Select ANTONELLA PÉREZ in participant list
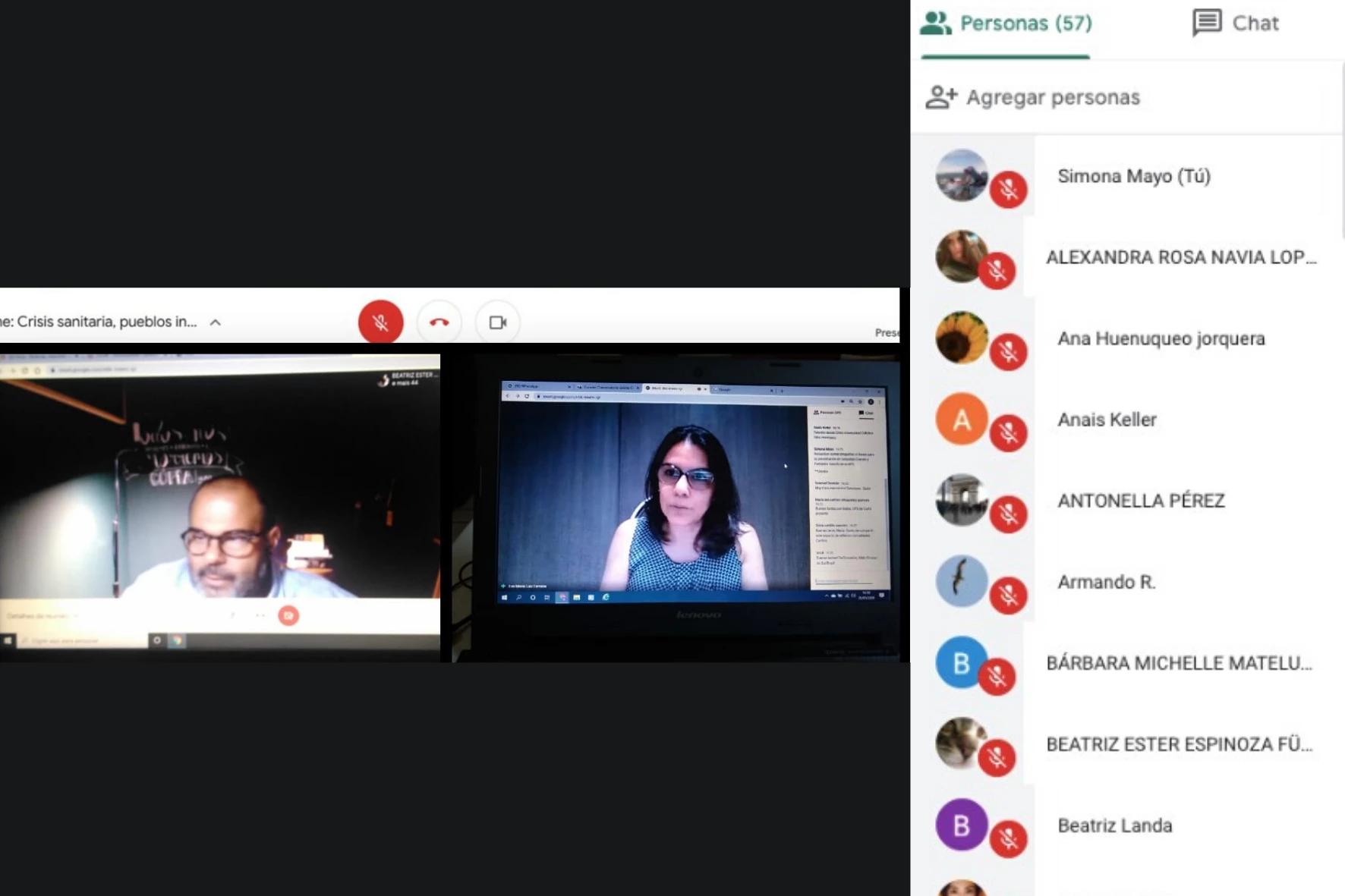 [x=1140, y=501]
